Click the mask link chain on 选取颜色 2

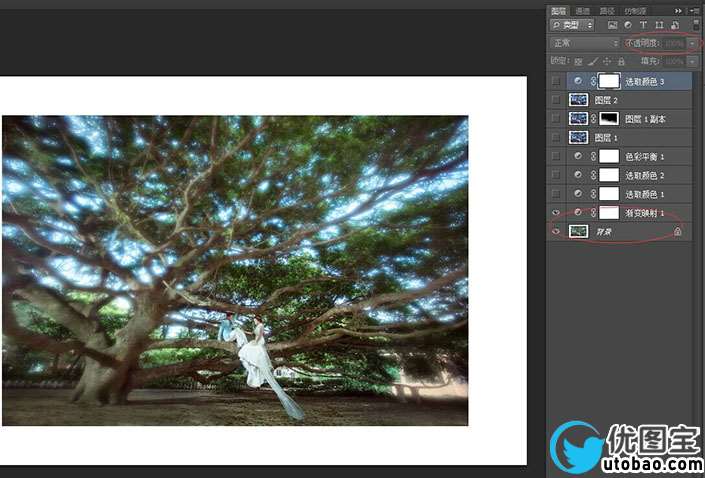click(x=593, y=175)
